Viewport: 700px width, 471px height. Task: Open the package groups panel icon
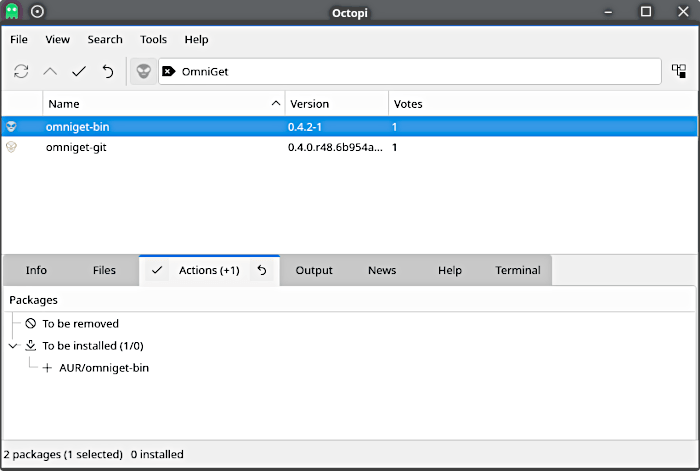(679, 71)
